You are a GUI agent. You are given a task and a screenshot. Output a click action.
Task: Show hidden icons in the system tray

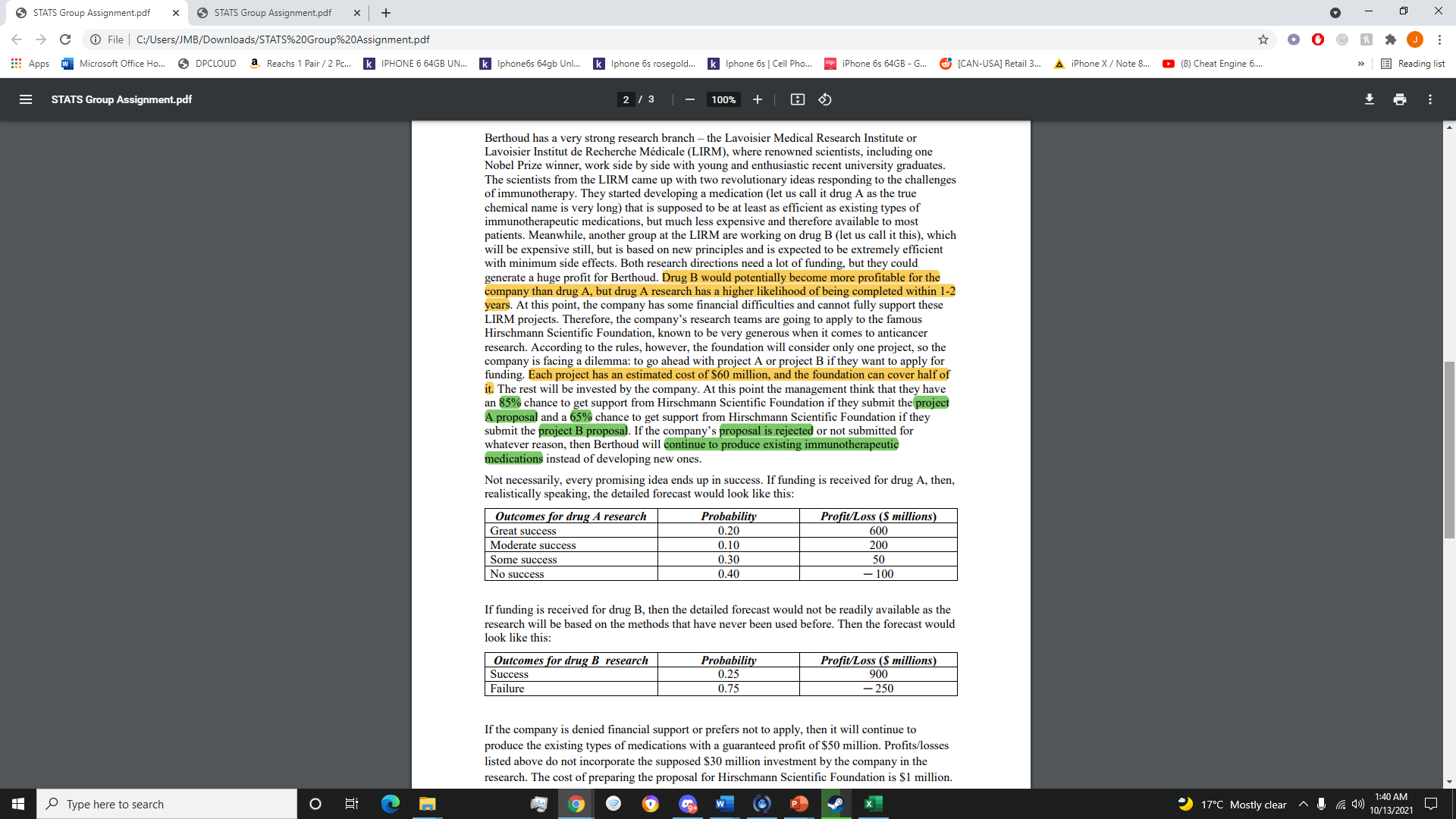click(x=1304, y=804)
